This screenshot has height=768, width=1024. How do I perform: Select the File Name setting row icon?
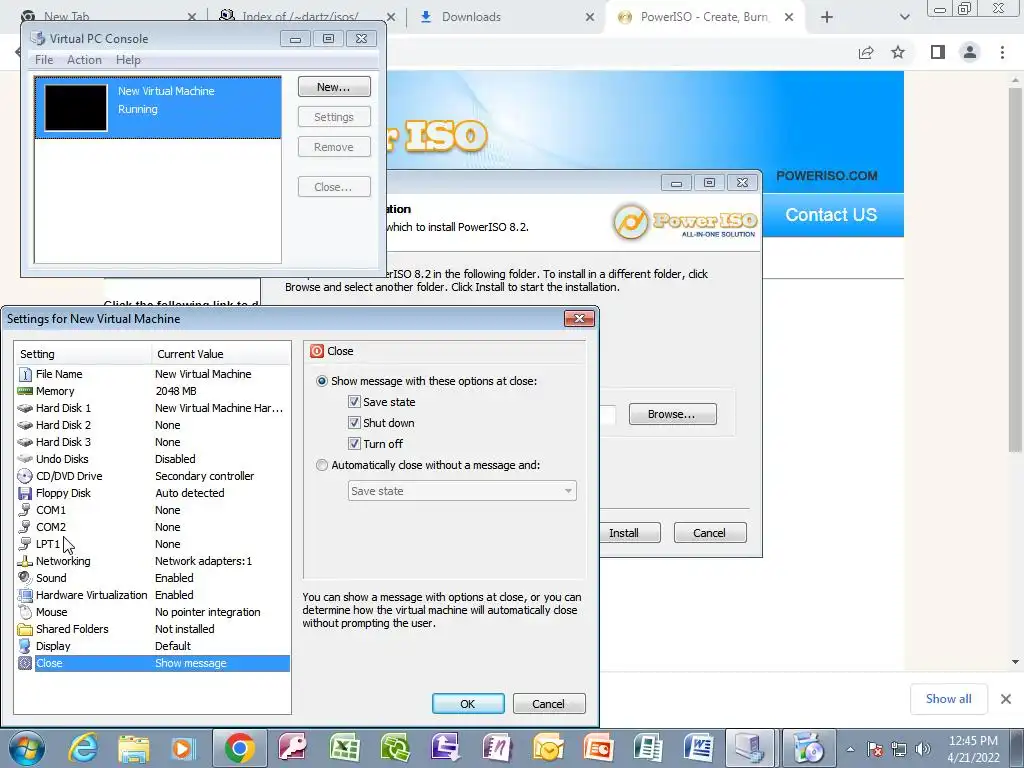(25, 374)
